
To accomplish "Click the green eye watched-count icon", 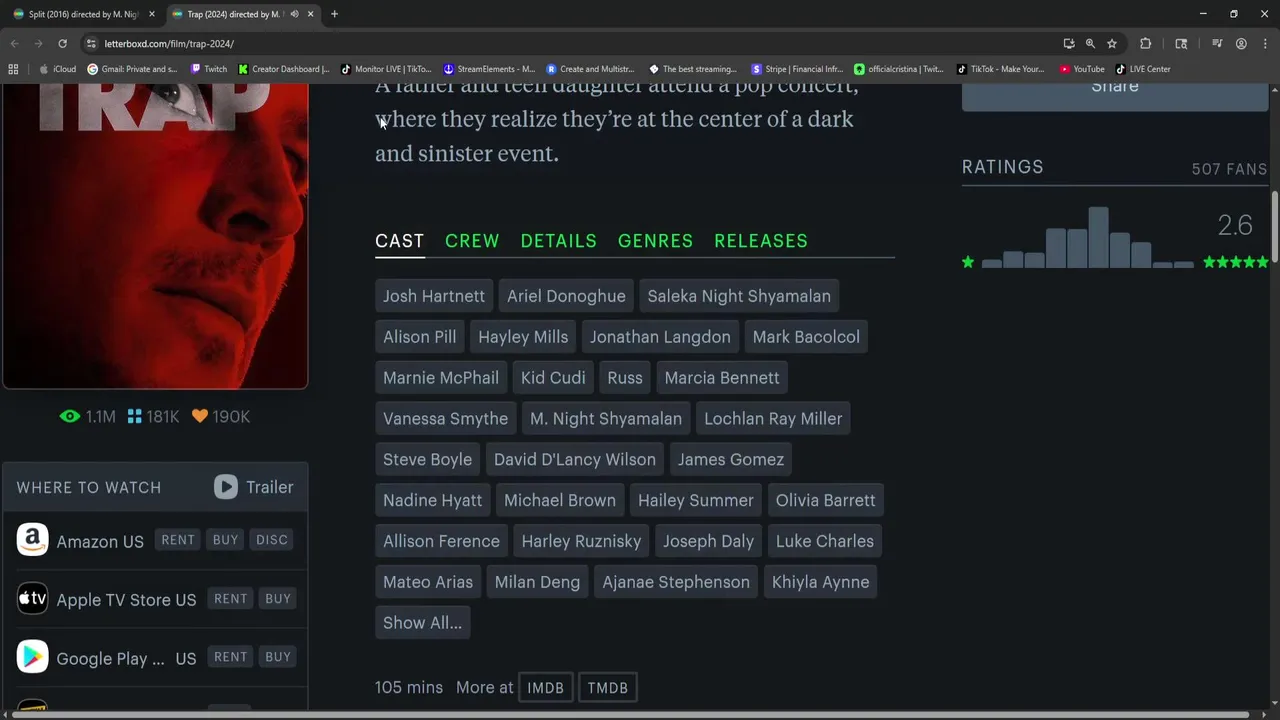I will [x=69, y=416].
